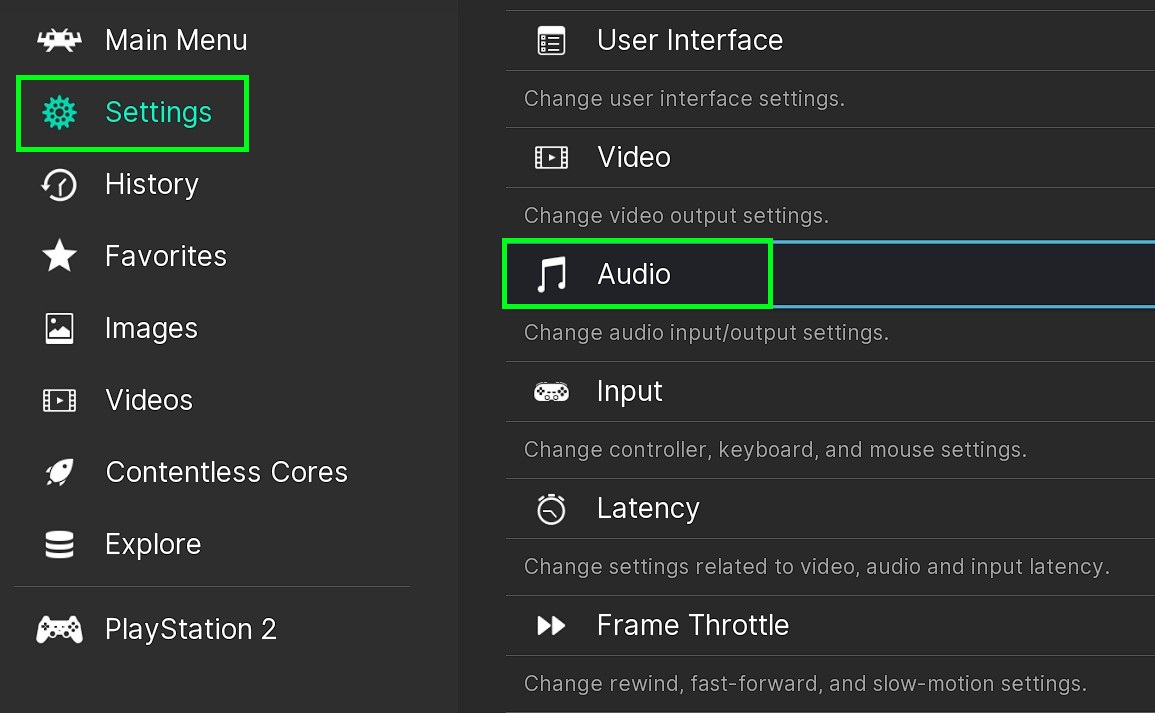Click the Audio music note icon
The image size is (1155, 713).
coord(551,274)
